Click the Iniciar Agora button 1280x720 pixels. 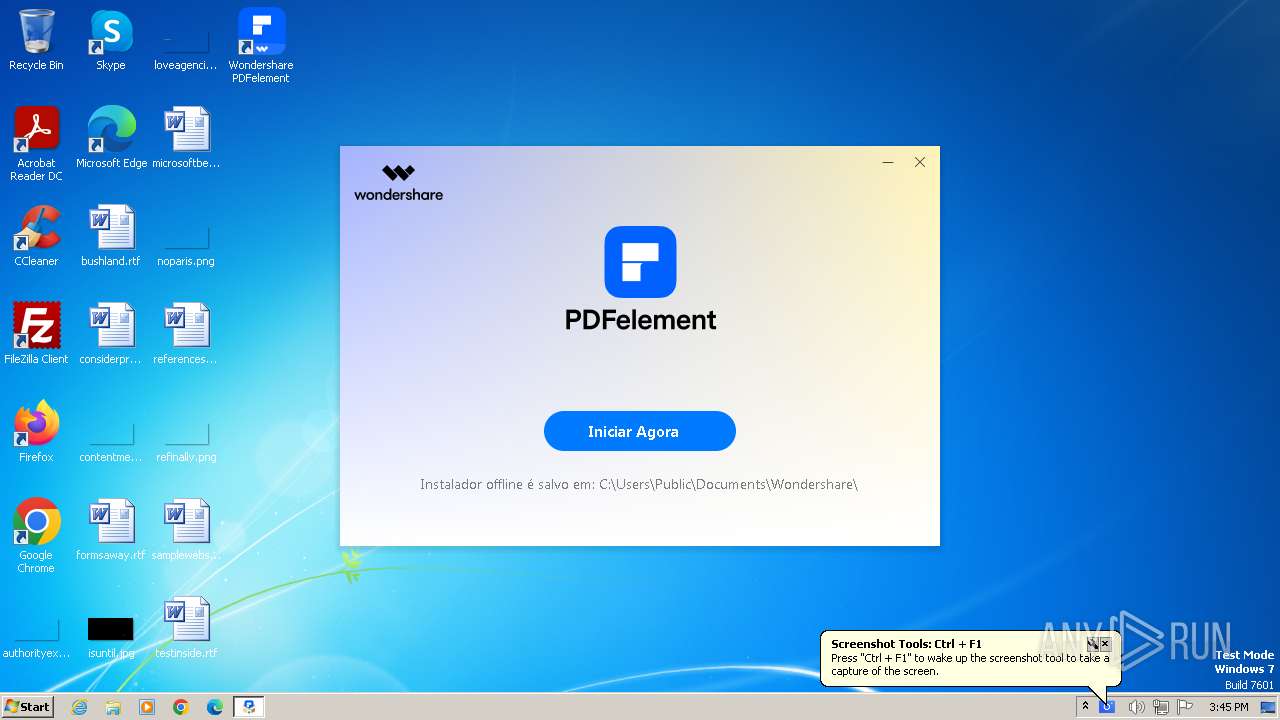[x=640, y=431]
